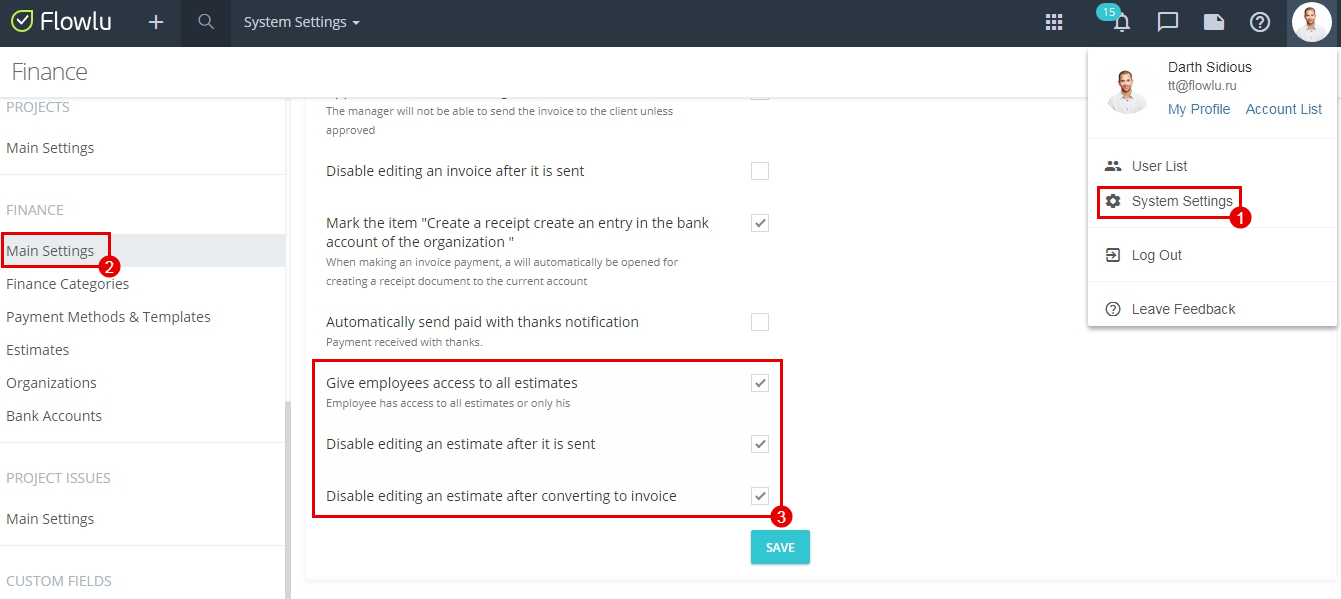Open the apps grid icon
Image resolution: width=1341 pixels, height=599 pixels.
click(x=1054, y=22)
